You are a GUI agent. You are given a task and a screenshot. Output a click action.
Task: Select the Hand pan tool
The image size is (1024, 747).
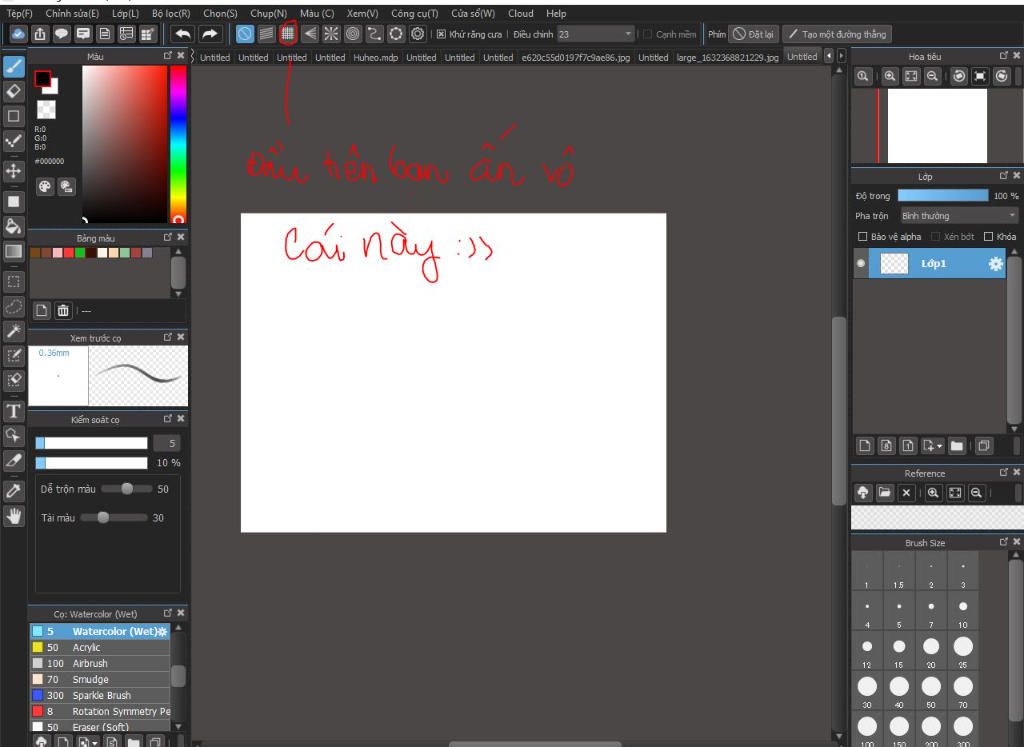tap(14, 517)
